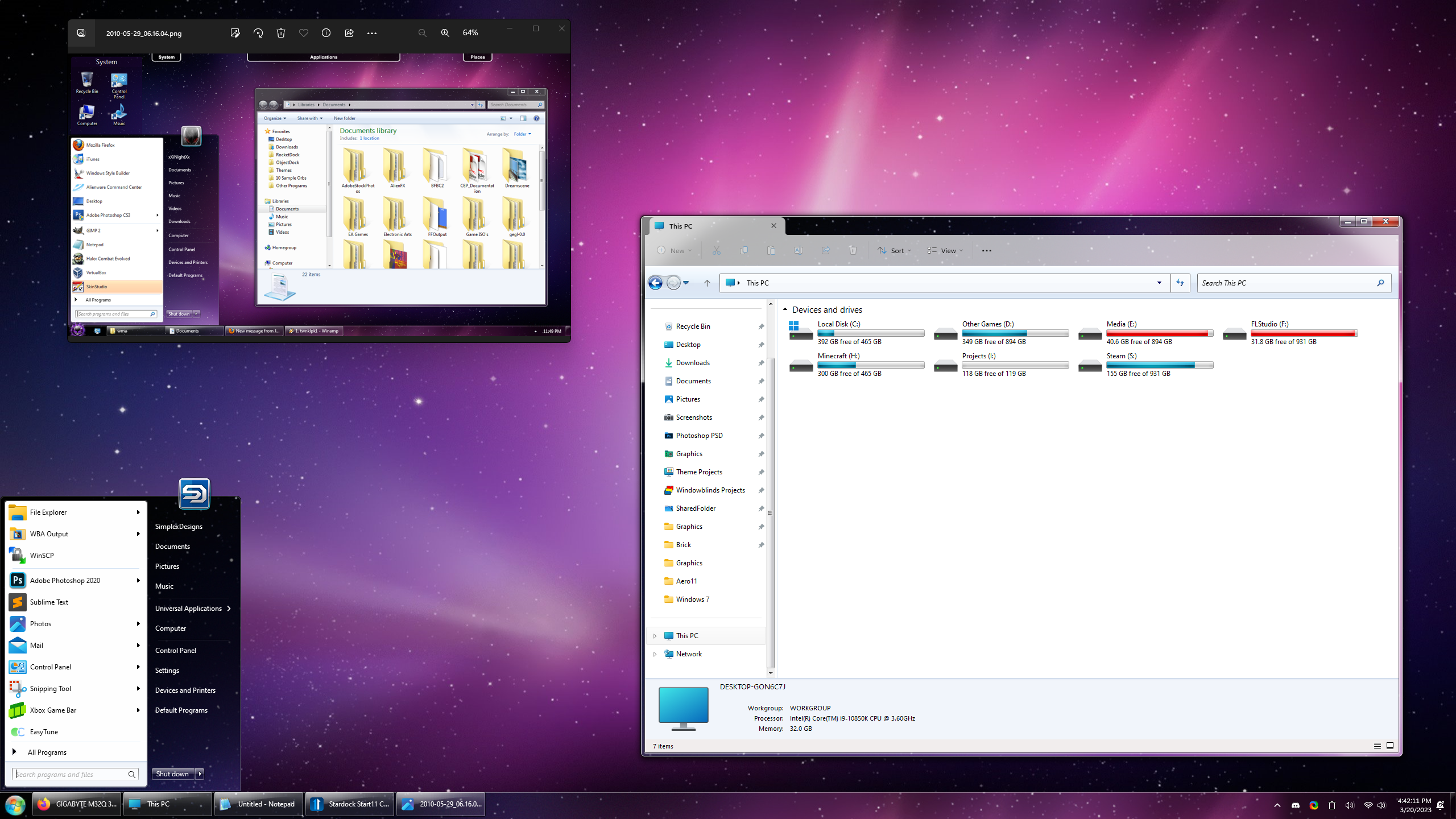This screenshot has width=1456, height=819.
Task: Open Settings from Start menu
Action: point(167,670)
